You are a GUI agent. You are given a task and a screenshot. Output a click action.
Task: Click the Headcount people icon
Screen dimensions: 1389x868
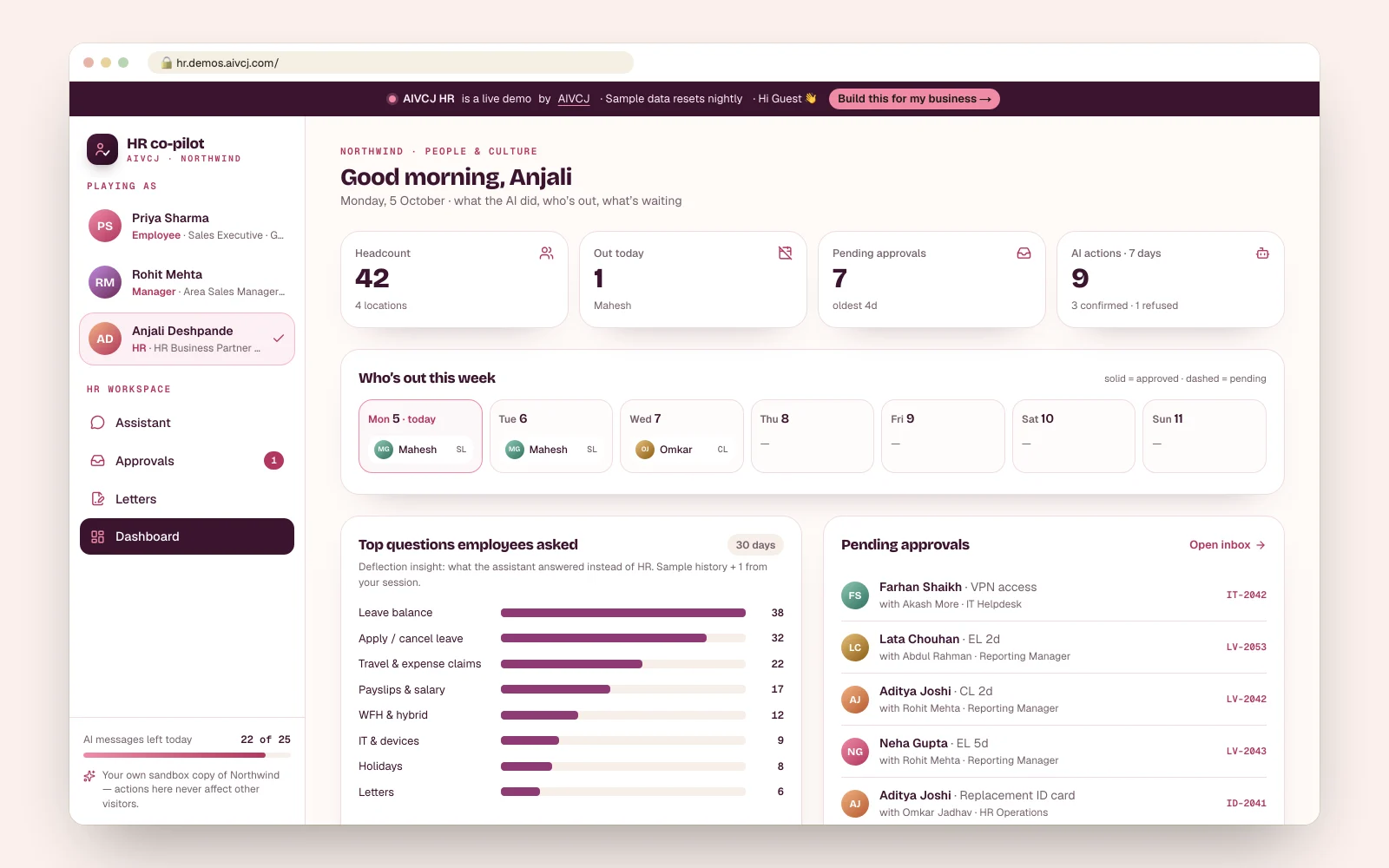point(546,253)
